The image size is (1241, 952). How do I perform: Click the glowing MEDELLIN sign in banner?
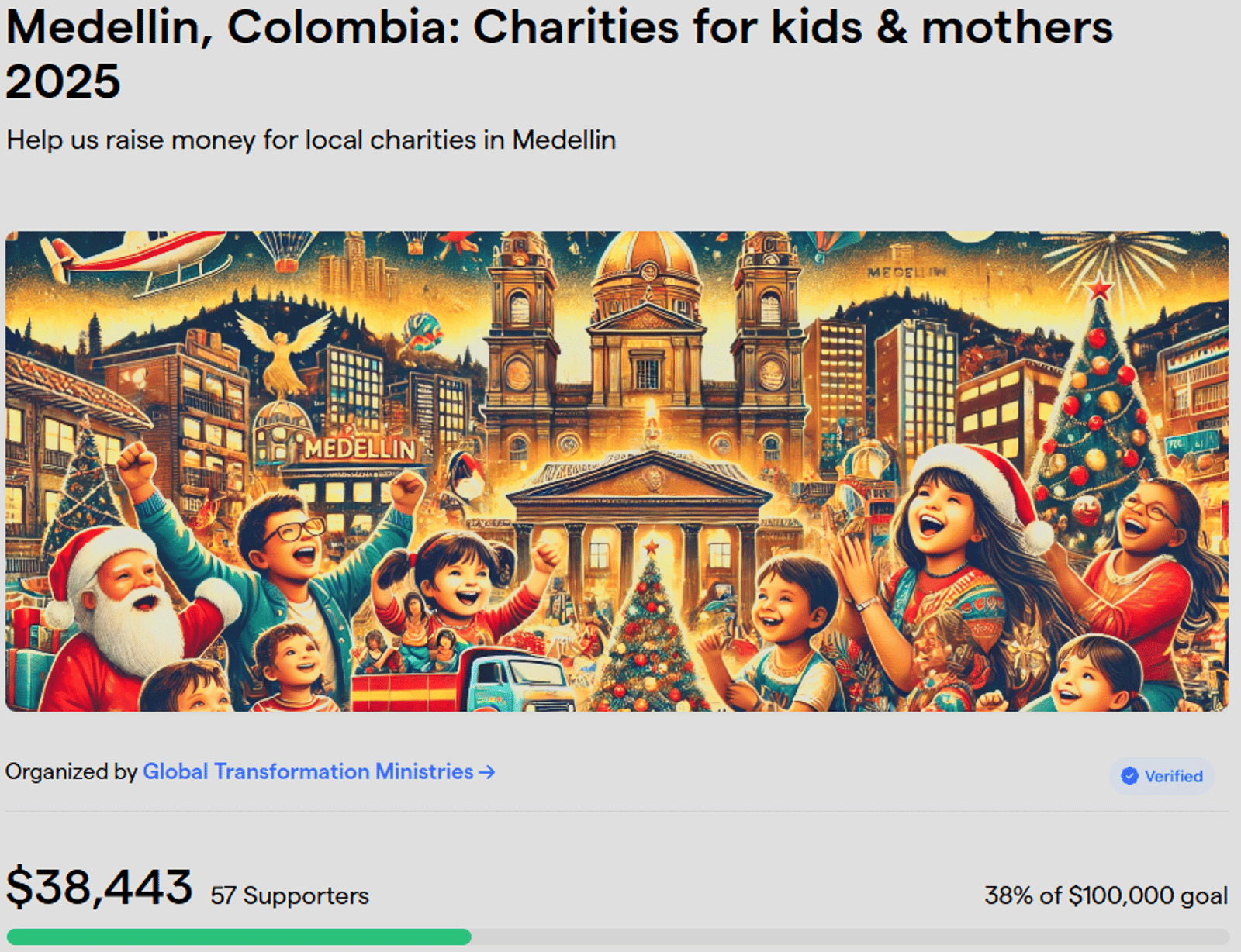point(360,448)
